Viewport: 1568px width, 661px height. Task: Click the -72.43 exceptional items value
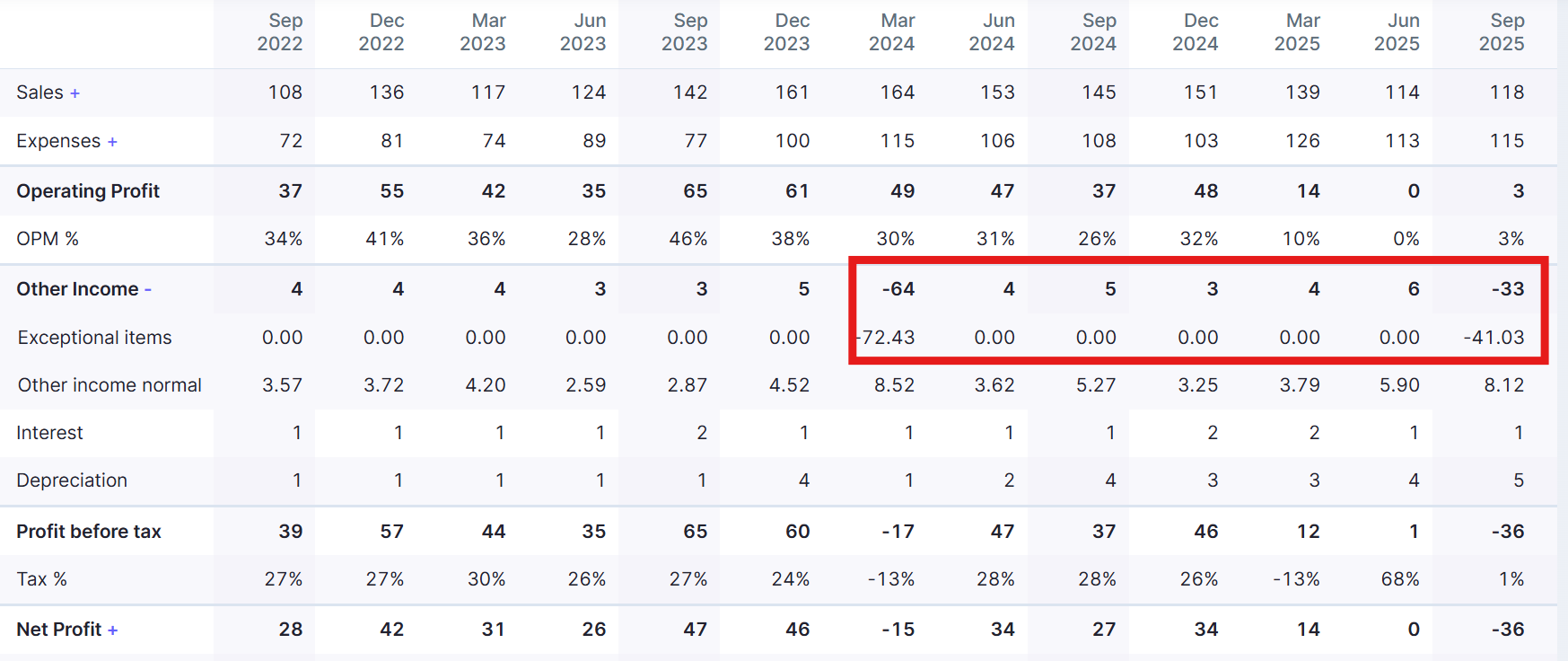click(887, 338)
